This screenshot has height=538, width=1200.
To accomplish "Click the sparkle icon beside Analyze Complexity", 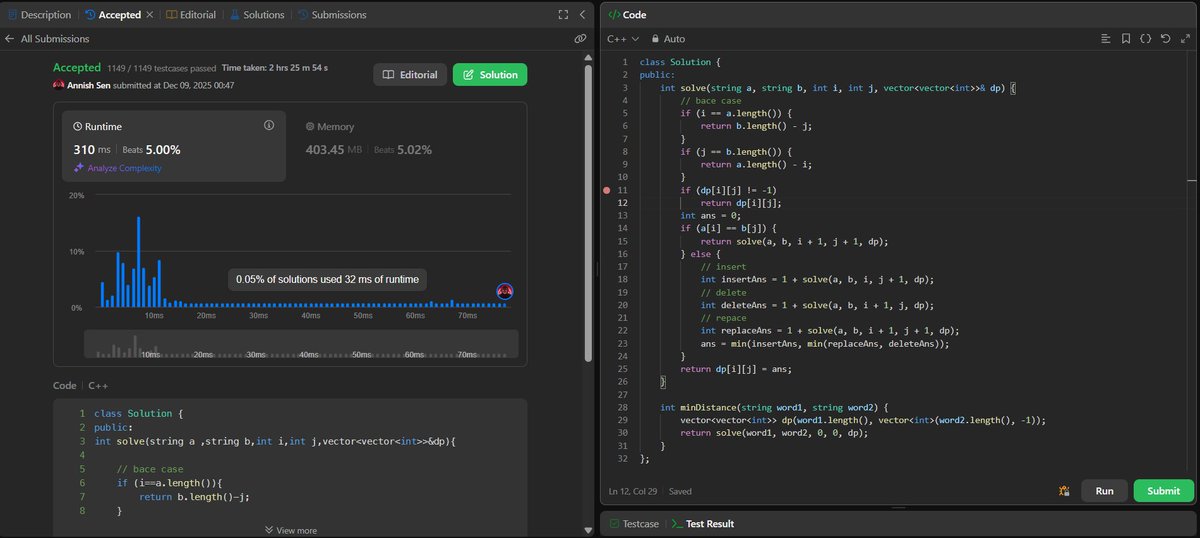I will 80,168.
